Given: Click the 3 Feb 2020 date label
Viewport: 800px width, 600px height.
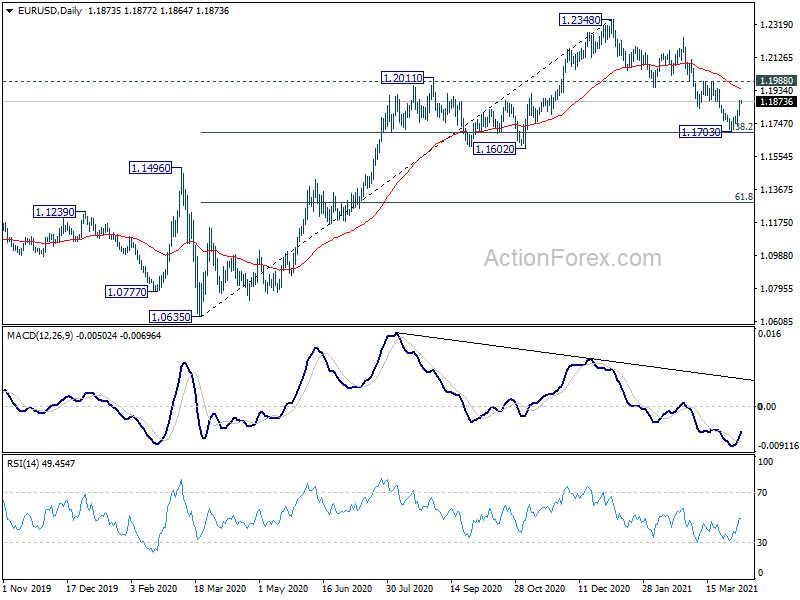Looking at the screenshot, I should tap(154, 588).
